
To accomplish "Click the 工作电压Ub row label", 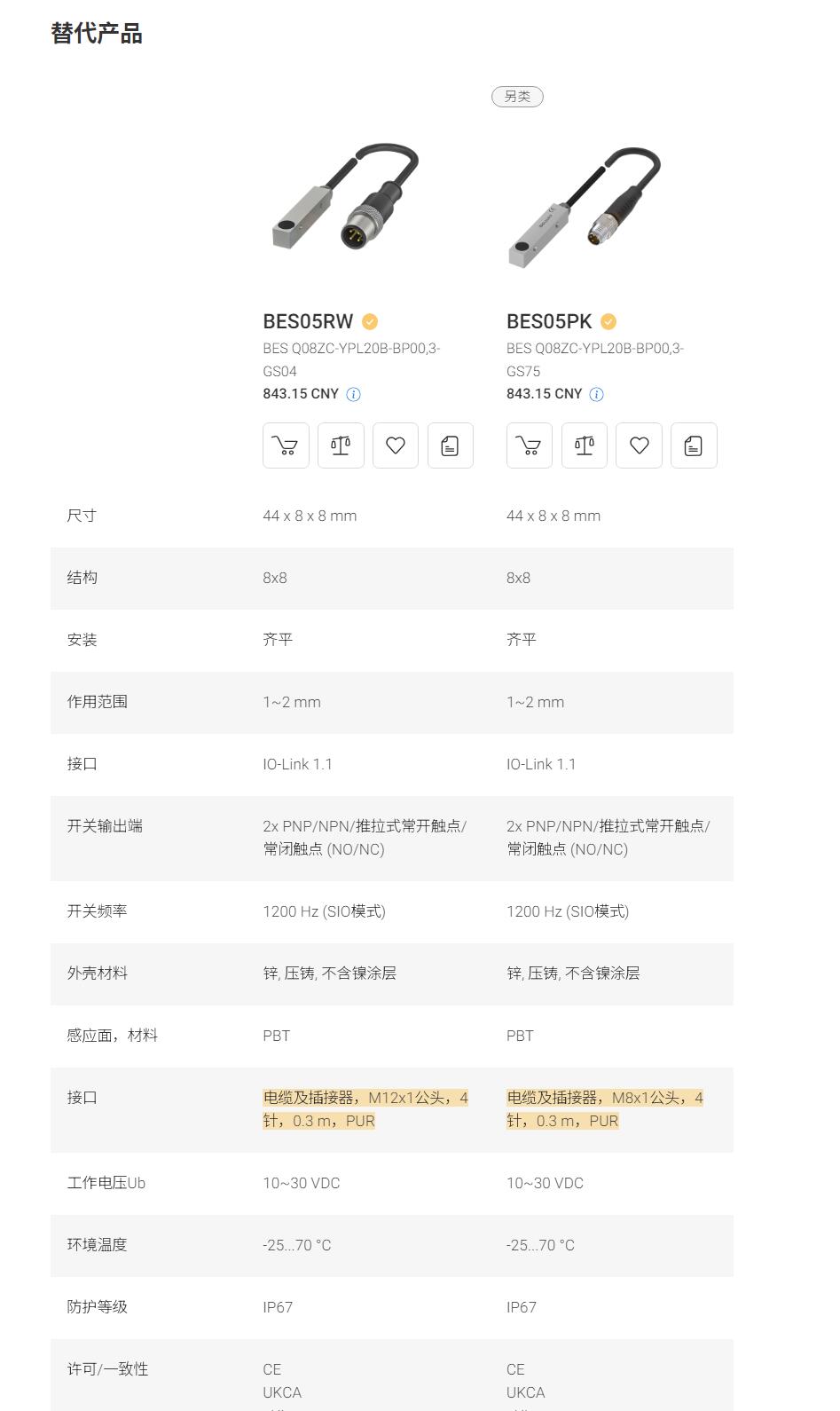I will pos(106,1183).
